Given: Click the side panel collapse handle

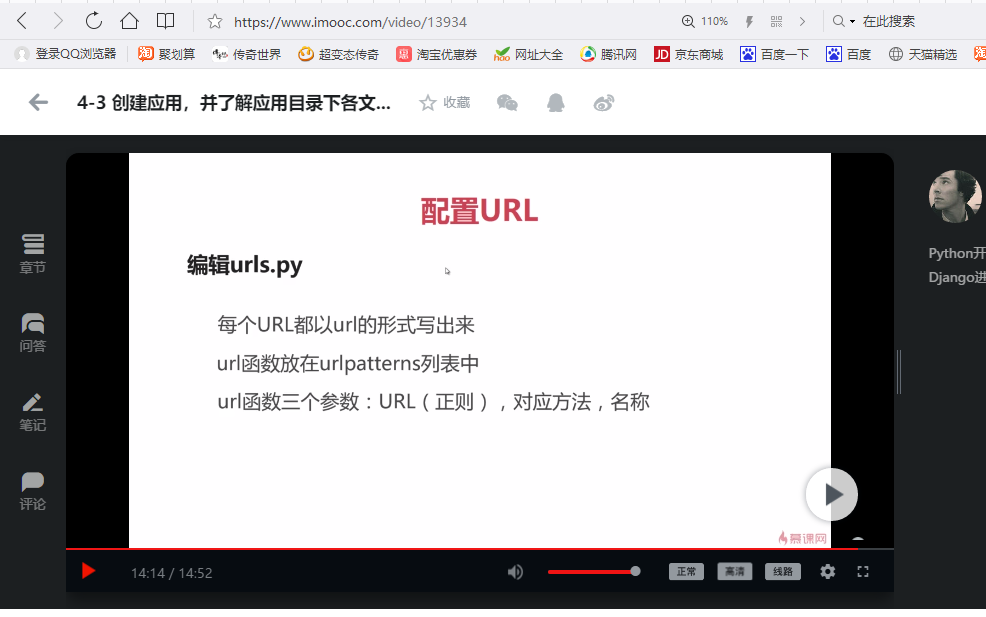Looking at the screenshot, I should click(899, 372).
